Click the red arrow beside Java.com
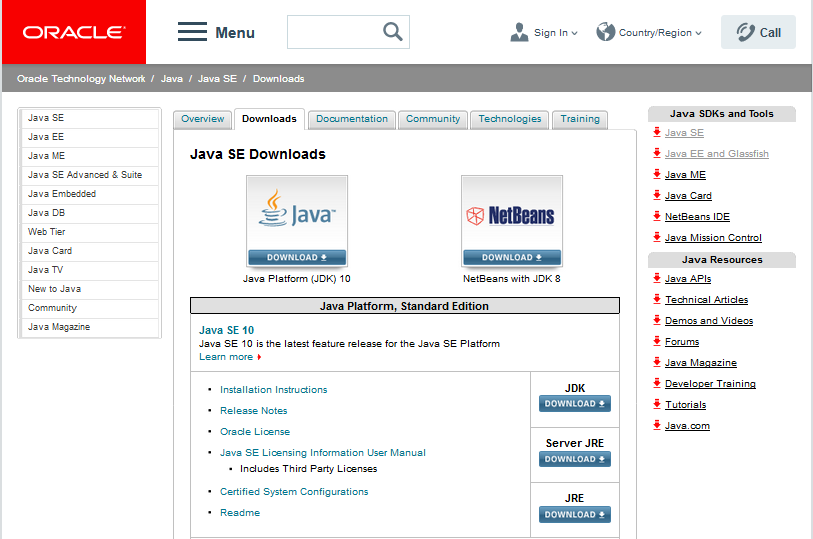Screen dimensions: 813x539 657,424
